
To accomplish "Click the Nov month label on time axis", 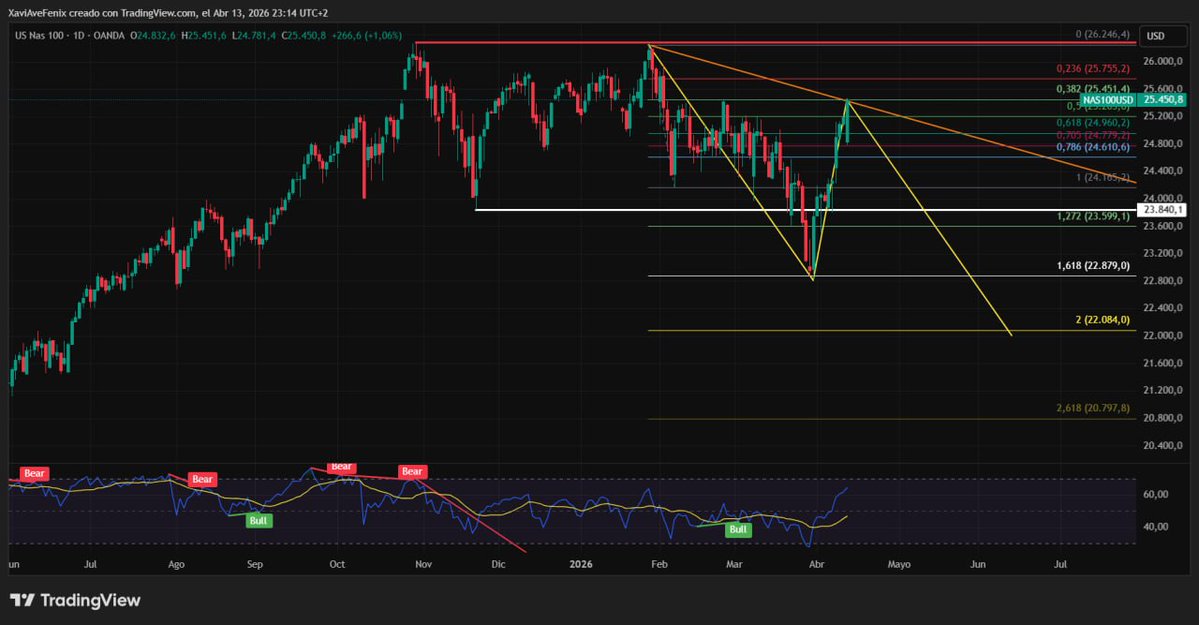I will coord(423,565).
